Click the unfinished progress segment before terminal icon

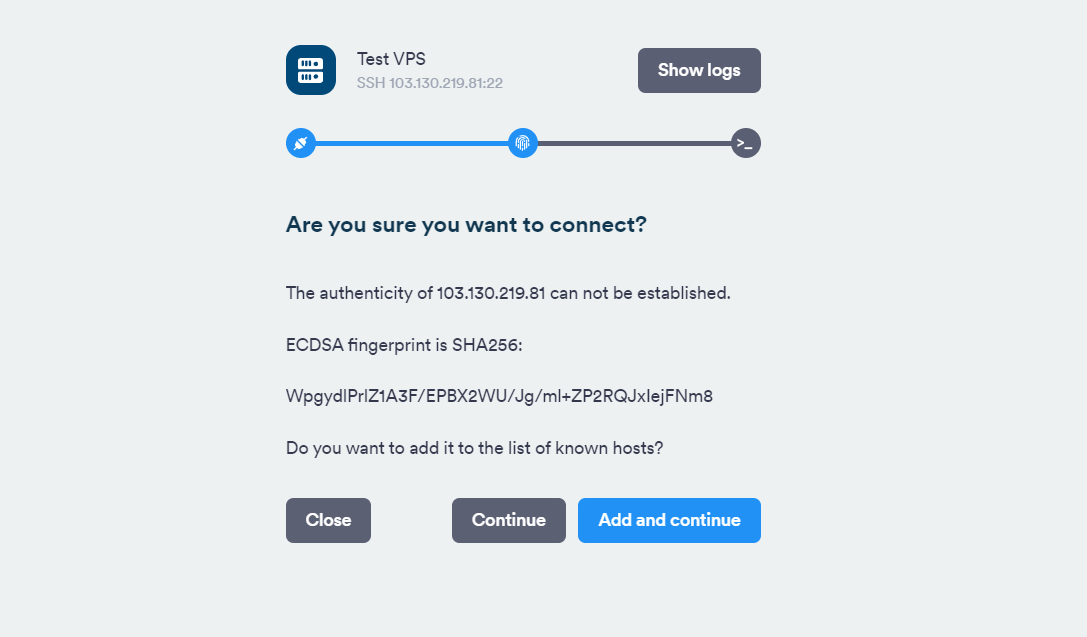point(635,143)
